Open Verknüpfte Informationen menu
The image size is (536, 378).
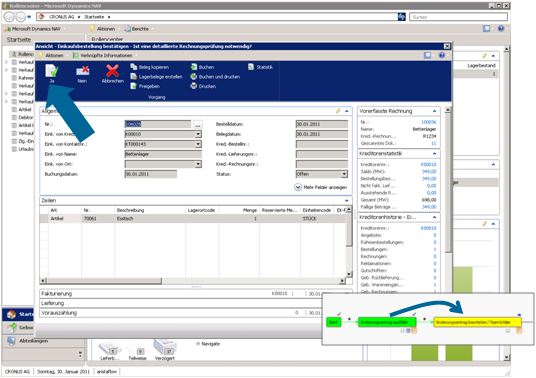click(x=104, y=55)
